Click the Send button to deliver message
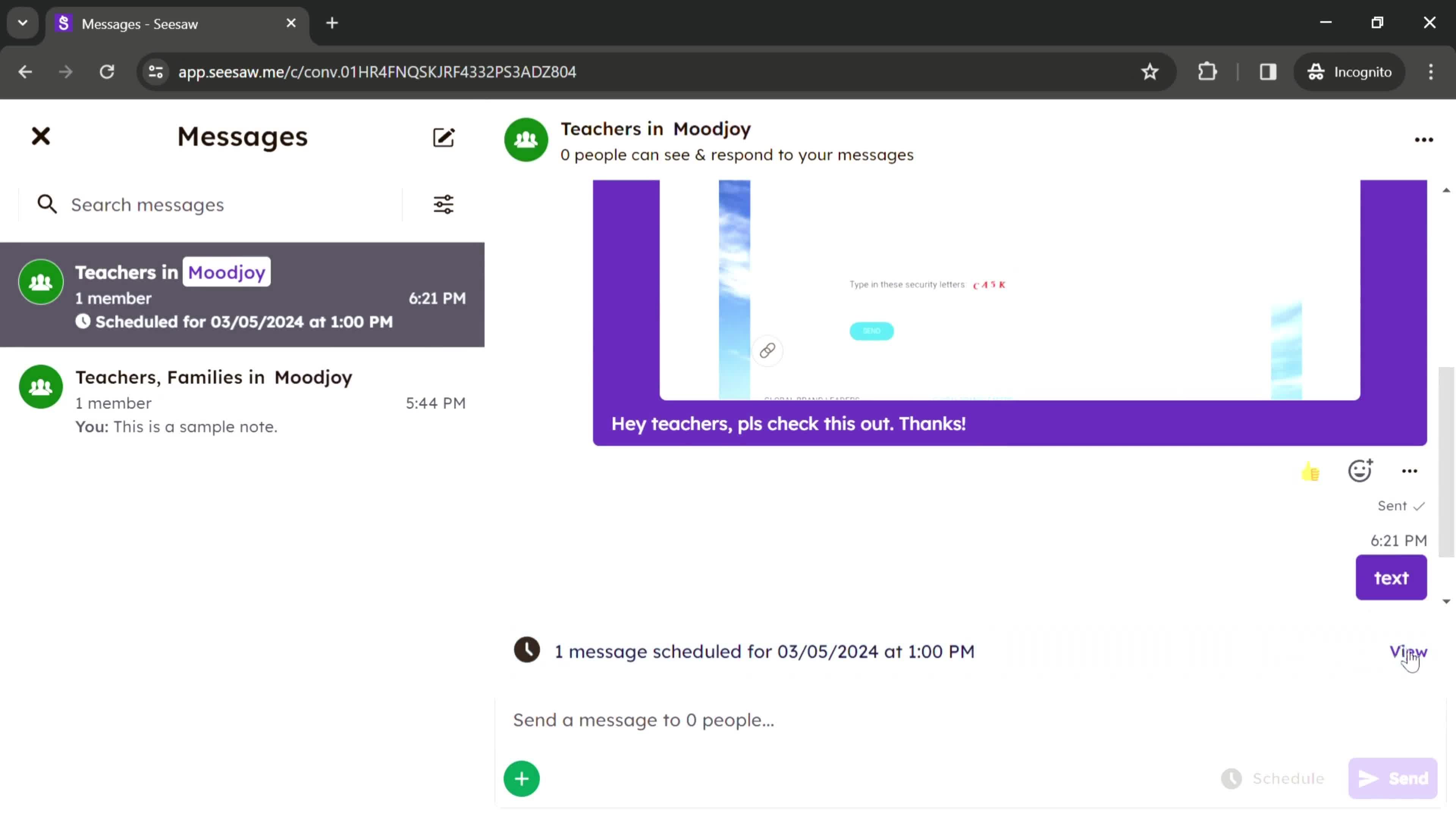This screenshot has height=819, width=1456. 1393,778
